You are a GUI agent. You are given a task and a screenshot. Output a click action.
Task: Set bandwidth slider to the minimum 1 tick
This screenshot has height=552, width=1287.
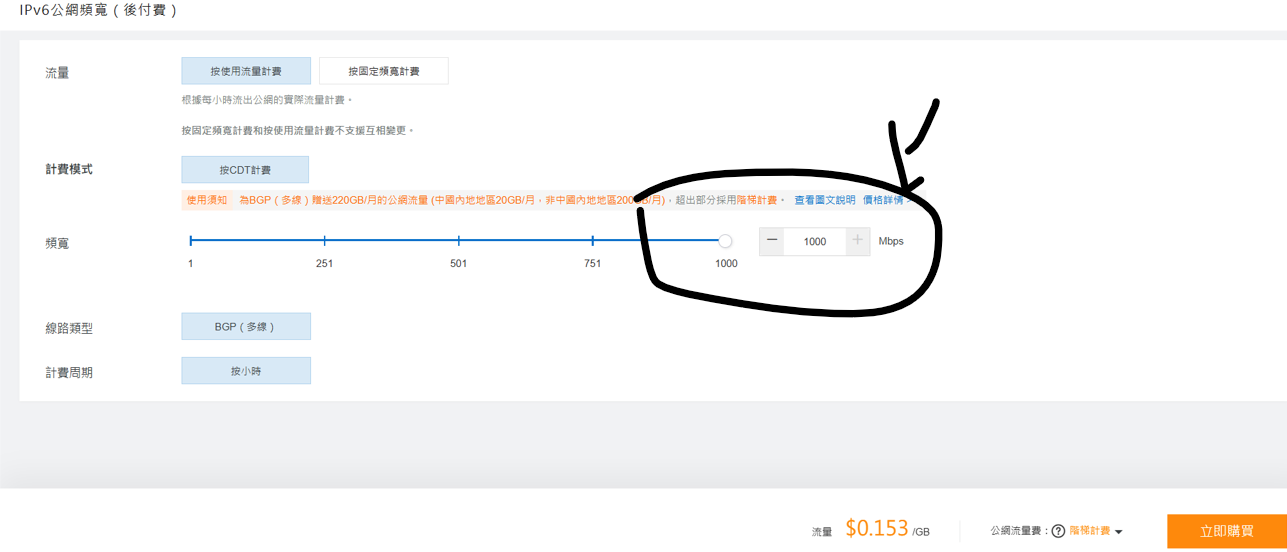(191, 241)
